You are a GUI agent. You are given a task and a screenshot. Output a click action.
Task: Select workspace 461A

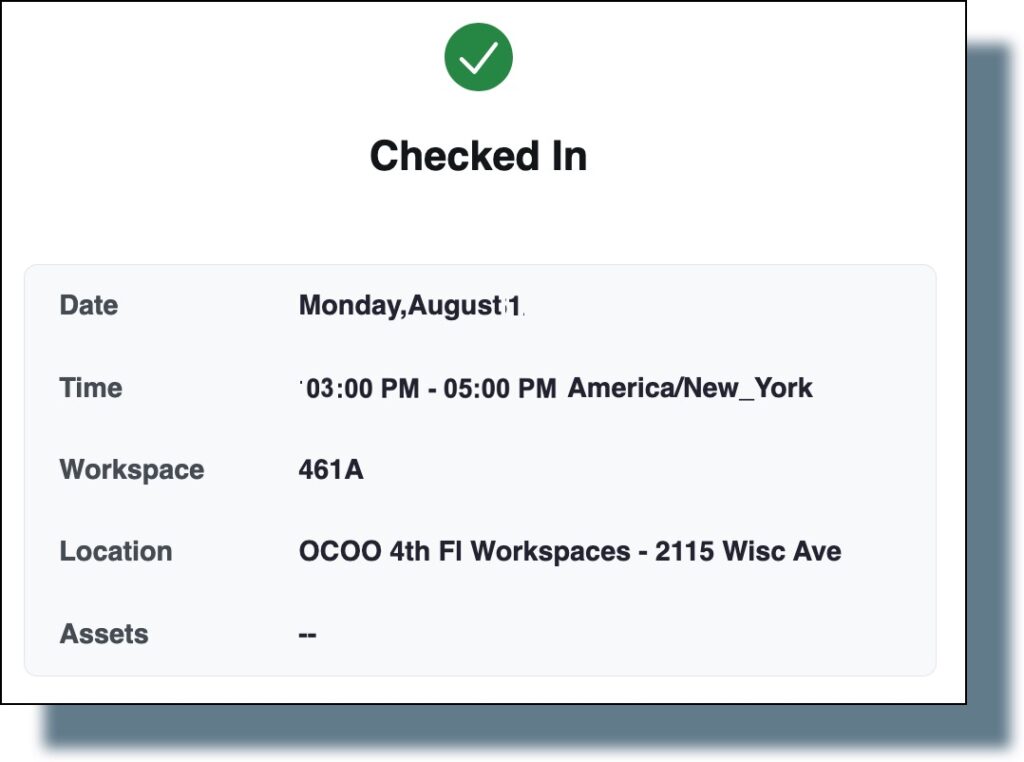(x=332, y=470)
